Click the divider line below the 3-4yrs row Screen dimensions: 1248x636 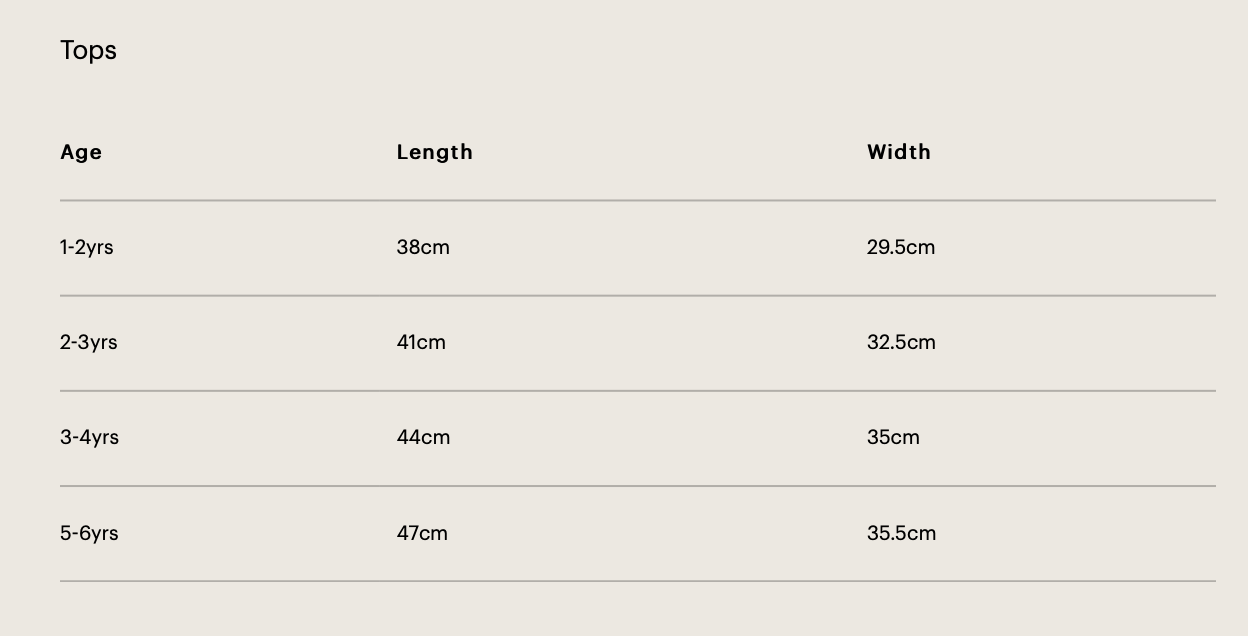click(638, 486)
